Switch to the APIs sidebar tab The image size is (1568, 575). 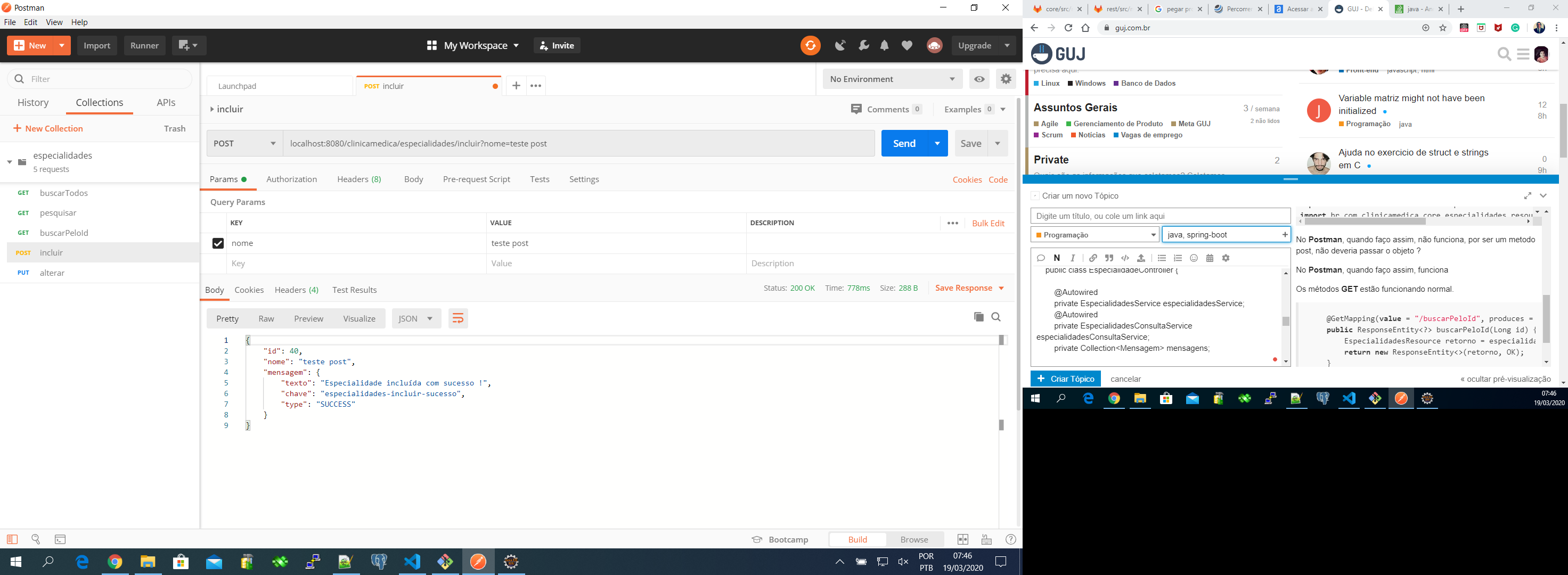click(x=166, y=103)
